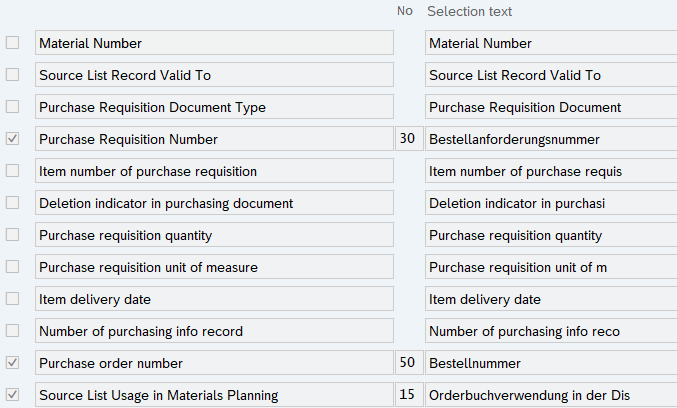
Task: Tick the Item delivery date checkbox
Action: (12, 299)
